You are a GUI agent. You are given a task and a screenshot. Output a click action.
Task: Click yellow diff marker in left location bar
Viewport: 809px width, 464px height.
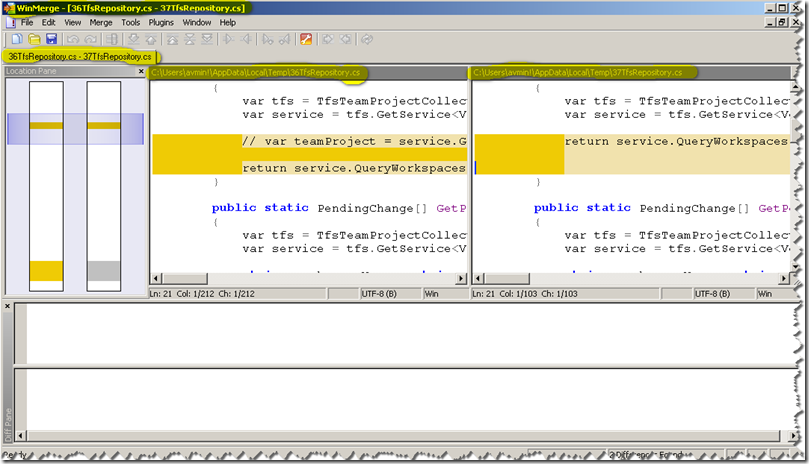[46, 125]
